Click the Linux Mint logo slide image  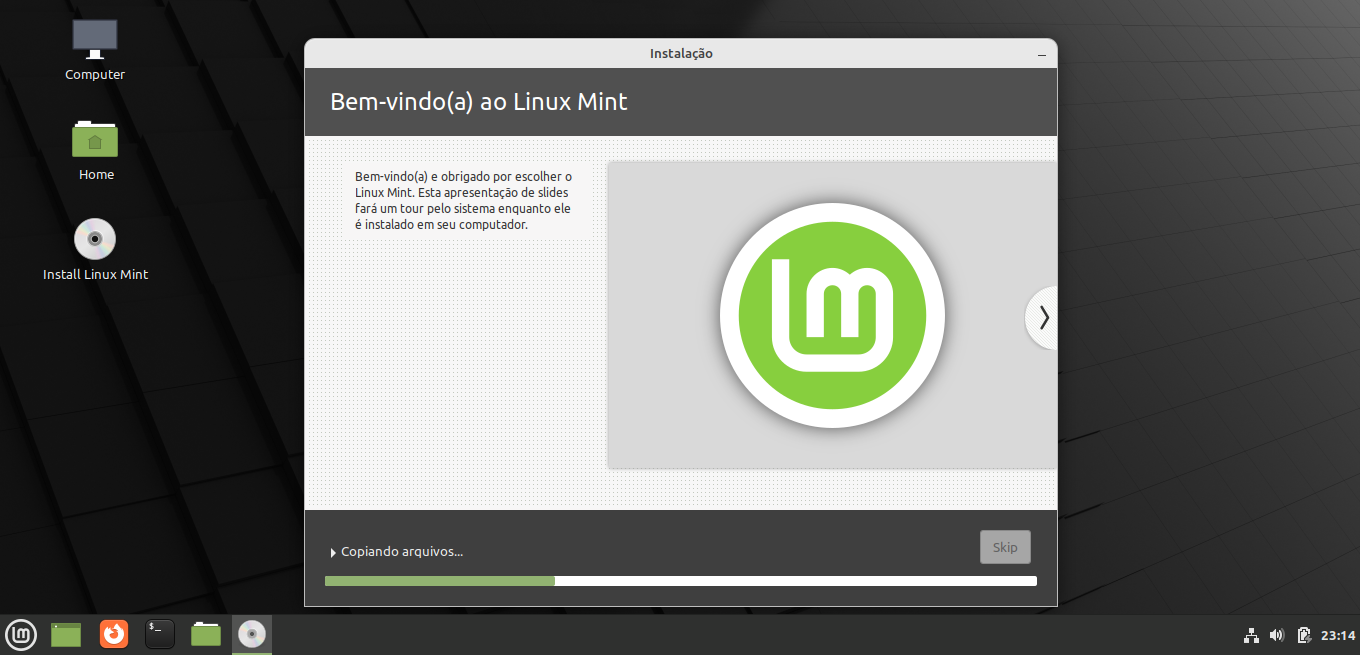point(832,315)
